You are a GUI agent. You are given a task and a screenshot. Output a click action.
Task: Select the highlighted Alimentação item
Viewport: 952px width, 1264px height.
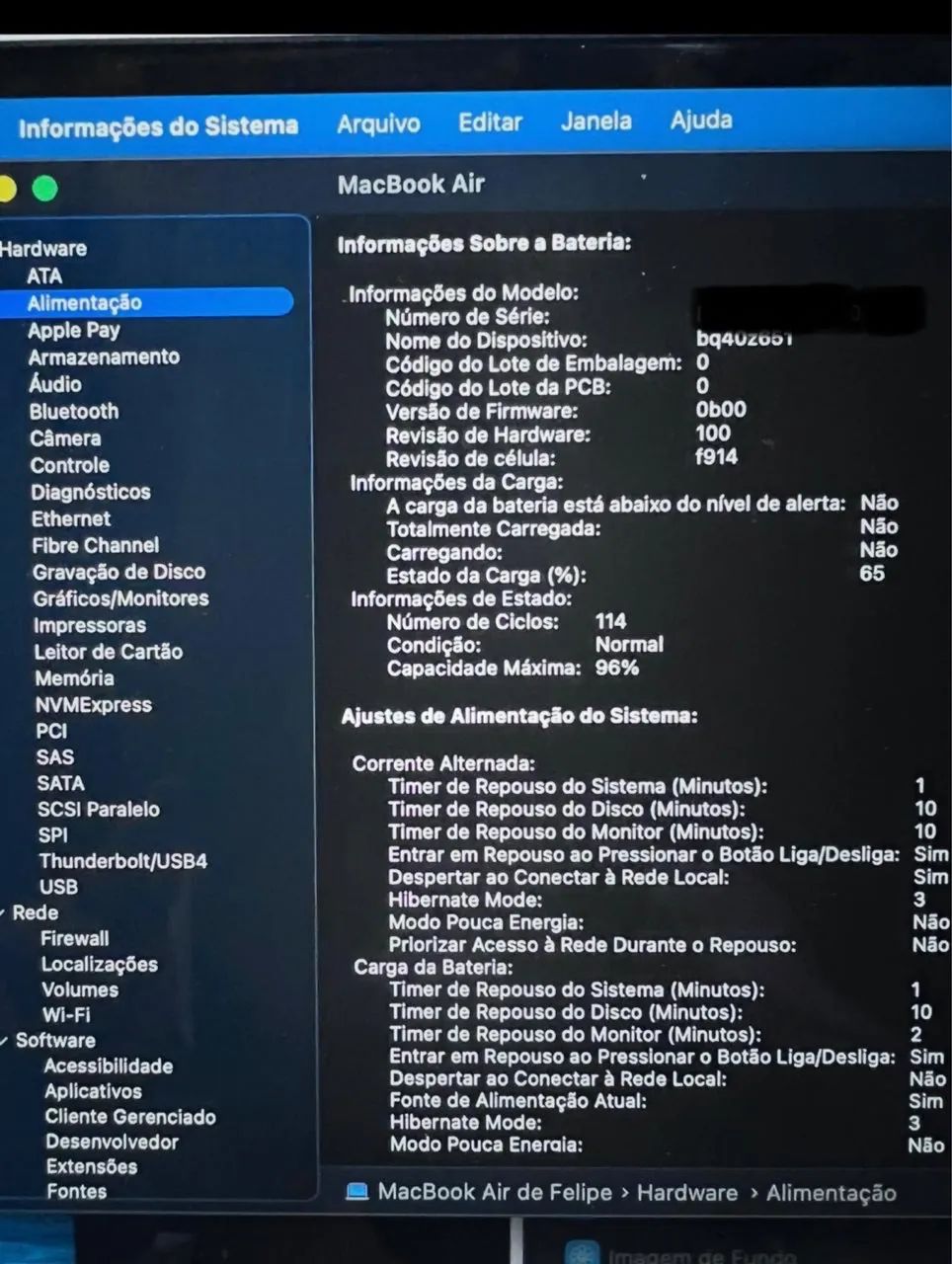click(145, 302)
